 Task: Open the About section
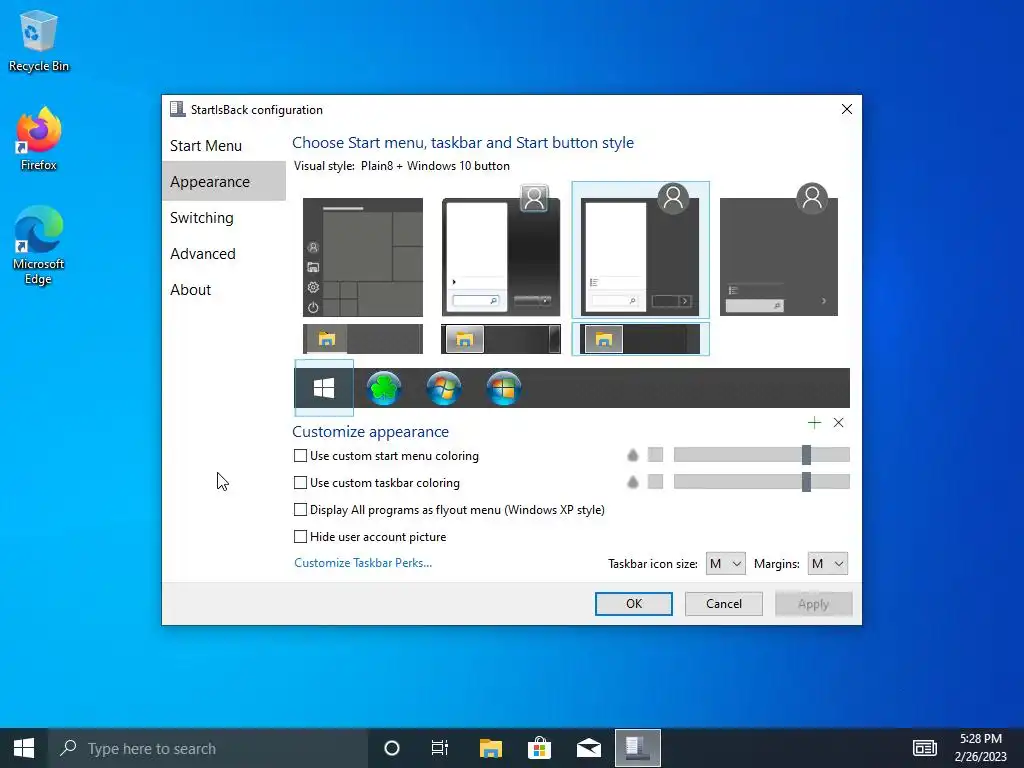point(191,289)
